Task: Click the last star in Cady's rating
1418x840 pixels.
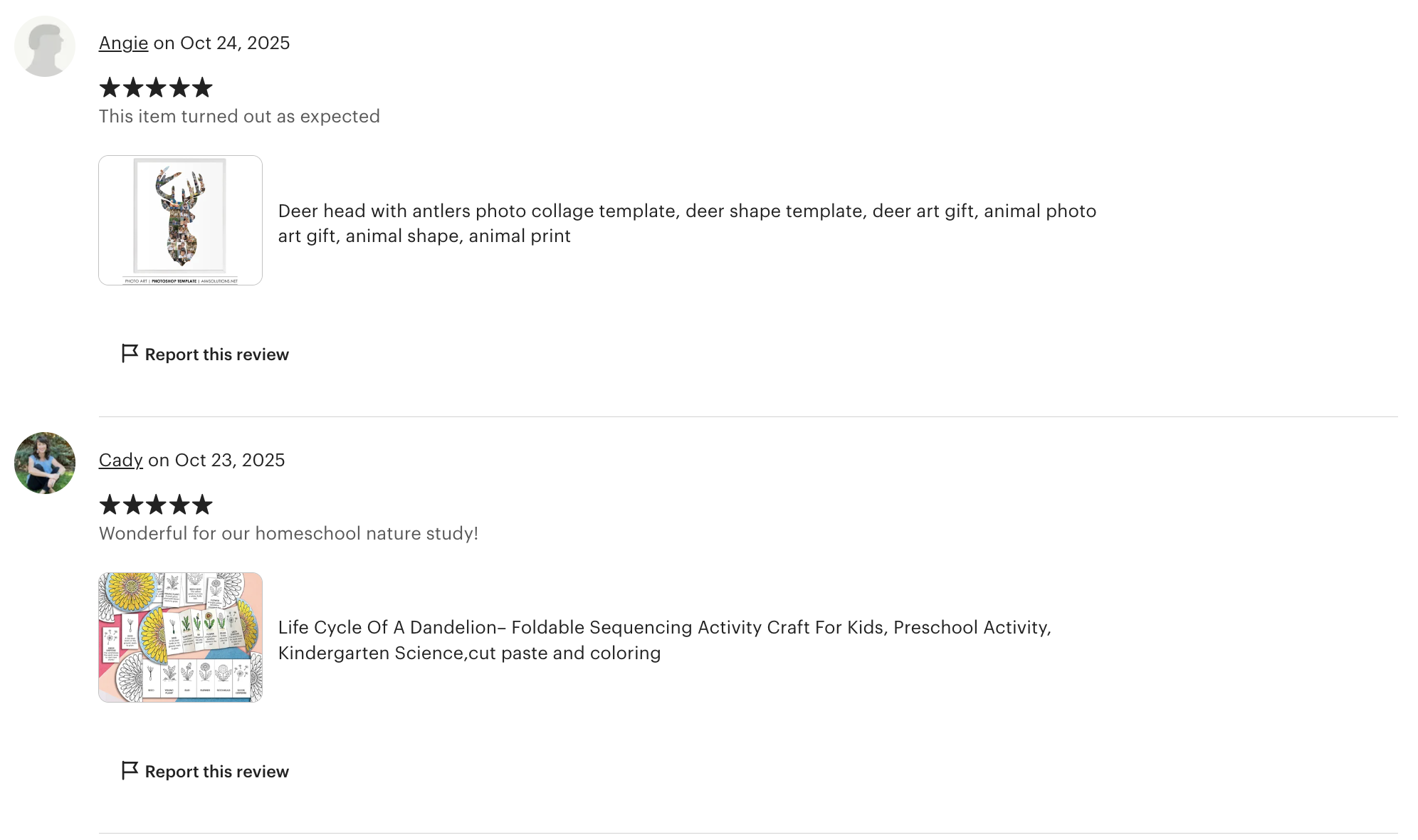Action: pyautogui.click(x=202, y=505)
